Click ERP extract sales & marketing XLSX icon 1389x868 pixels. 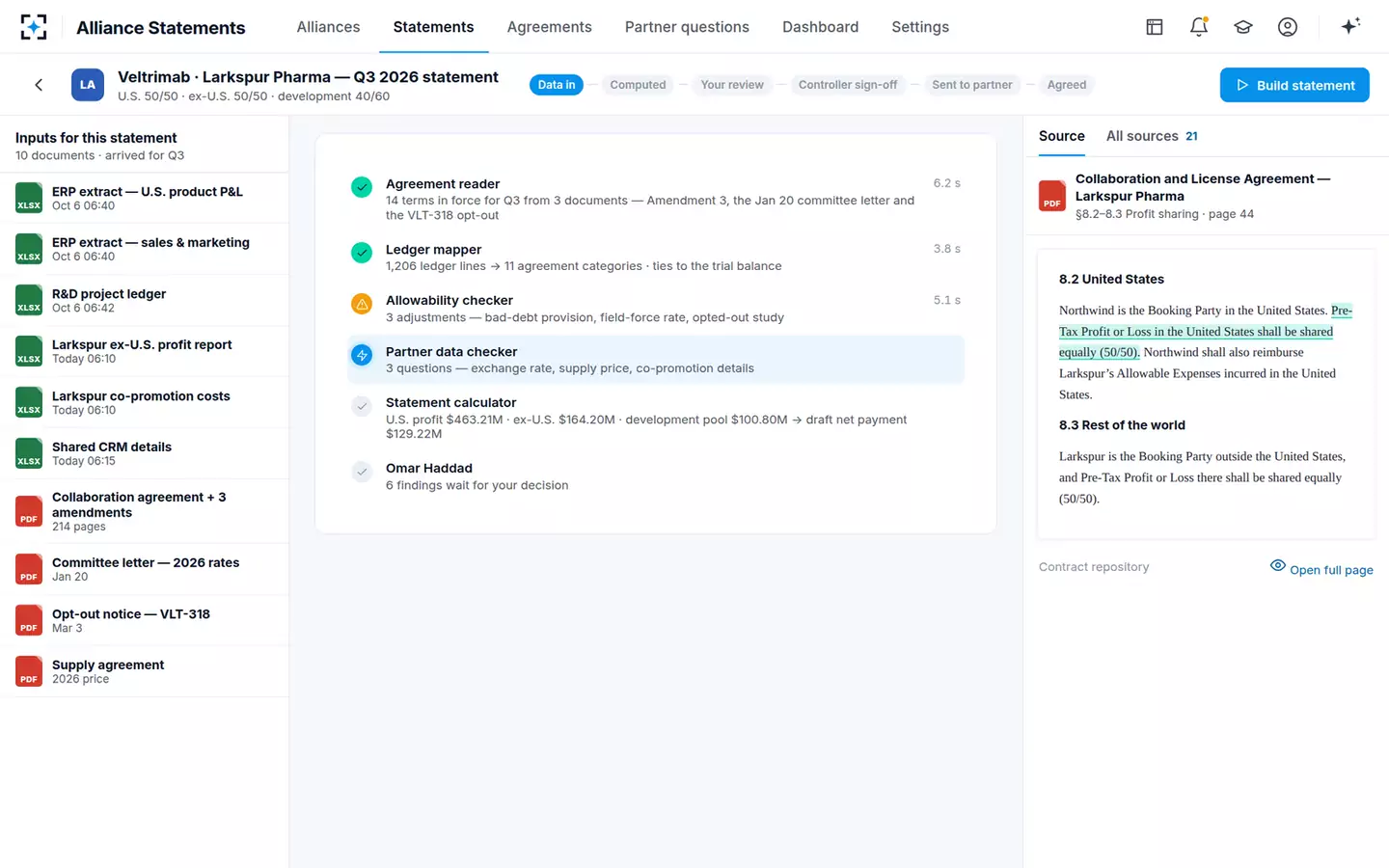(x=29, y=249)
